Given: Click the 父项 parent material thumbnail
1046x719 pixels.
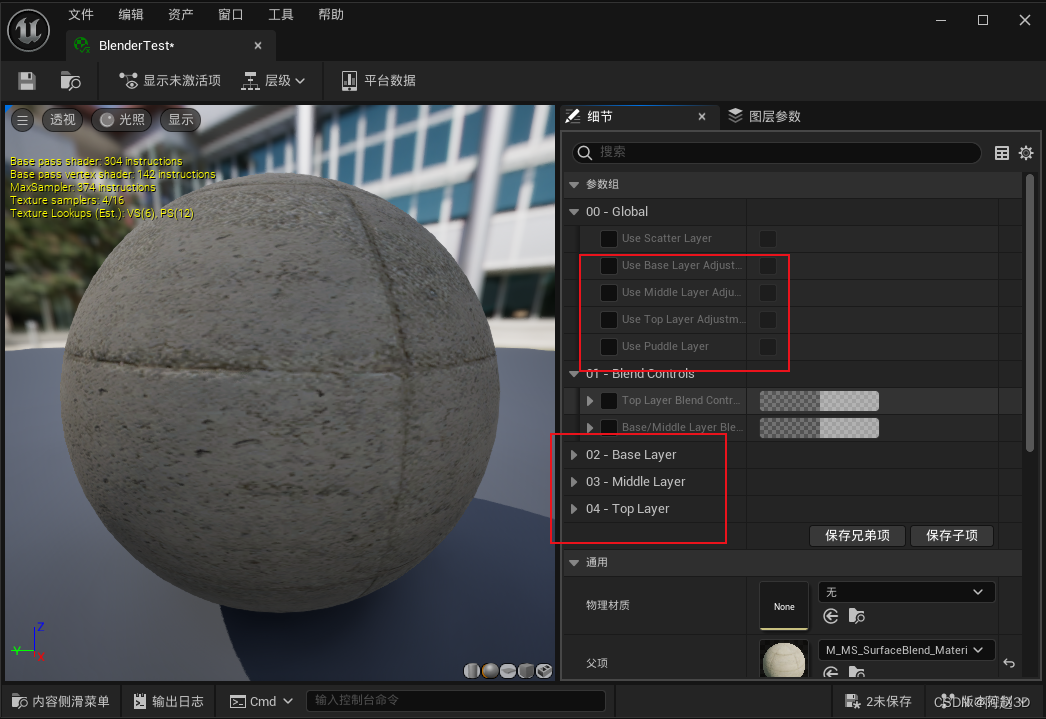Looking at the screenshot, I should (x=784, y=659).
